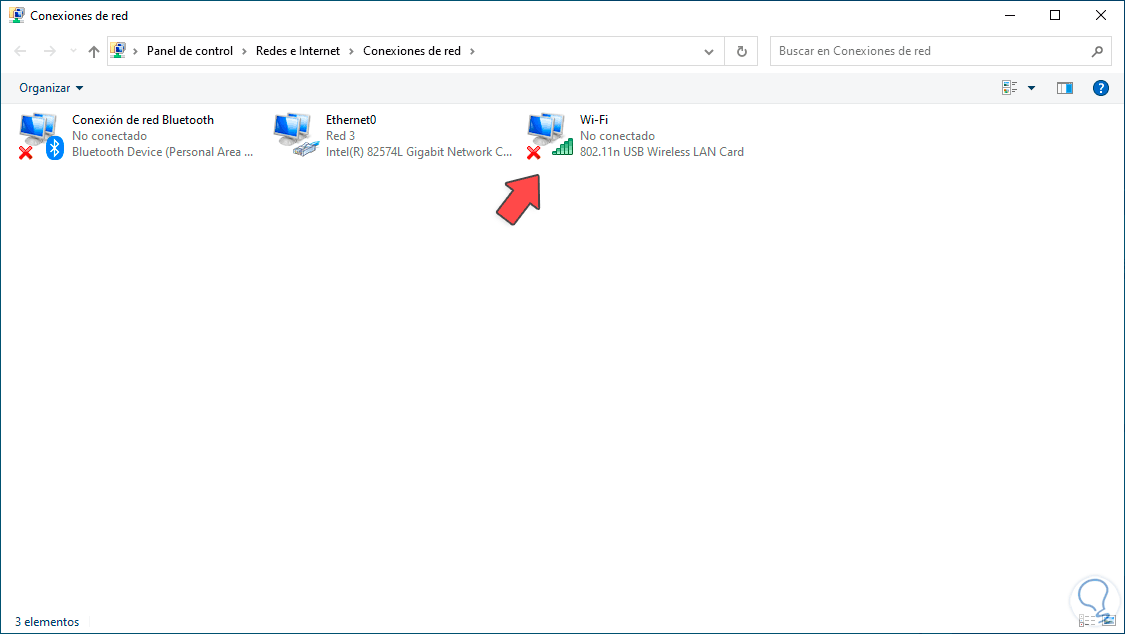Select the Ethernet0 adapter icon

point(296,135)
